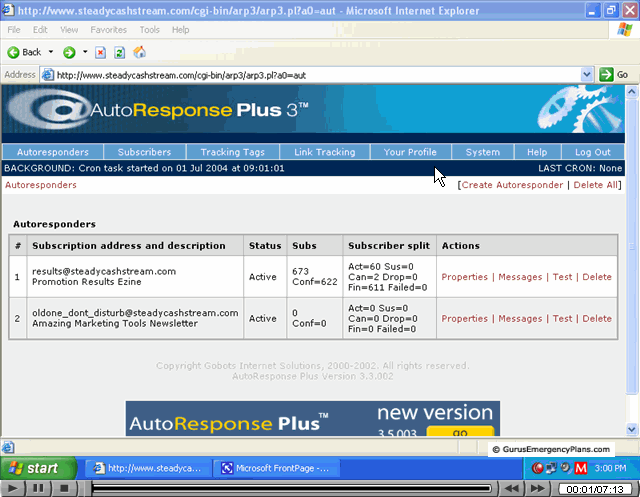Click Test for Amazing Marketing Tools Newsletter
640x497 pixels.
click(562, 318)
